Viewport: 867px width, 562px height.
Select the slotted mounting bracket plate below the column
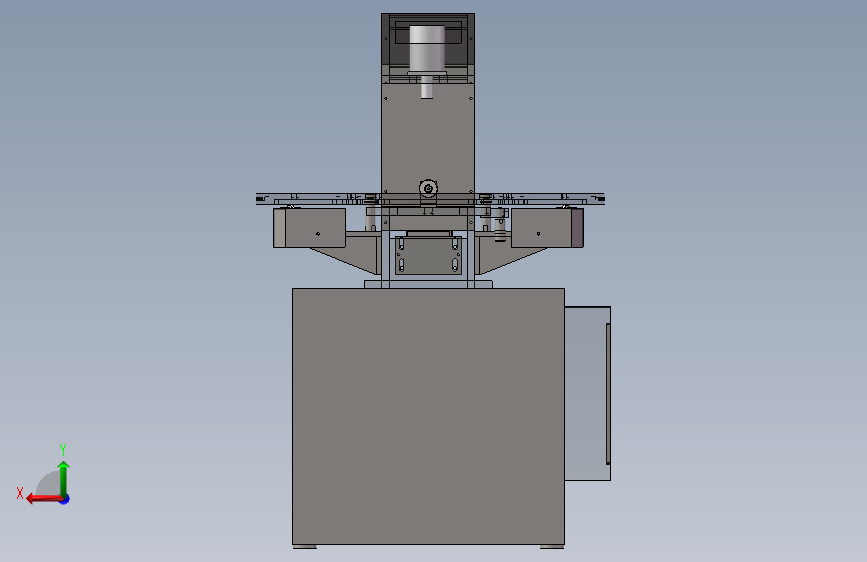(428, 256)
